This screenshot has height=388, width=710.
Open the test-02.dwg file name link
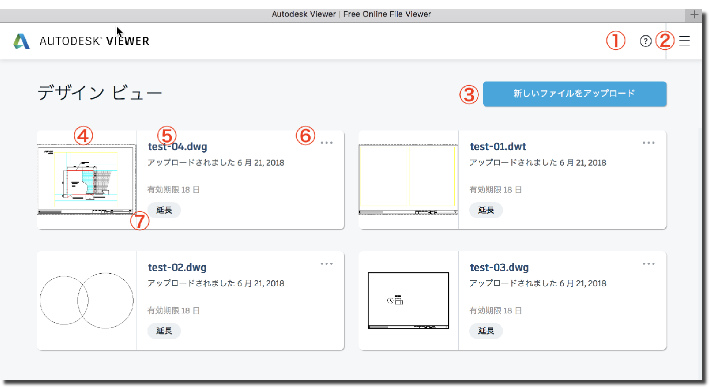177,268
